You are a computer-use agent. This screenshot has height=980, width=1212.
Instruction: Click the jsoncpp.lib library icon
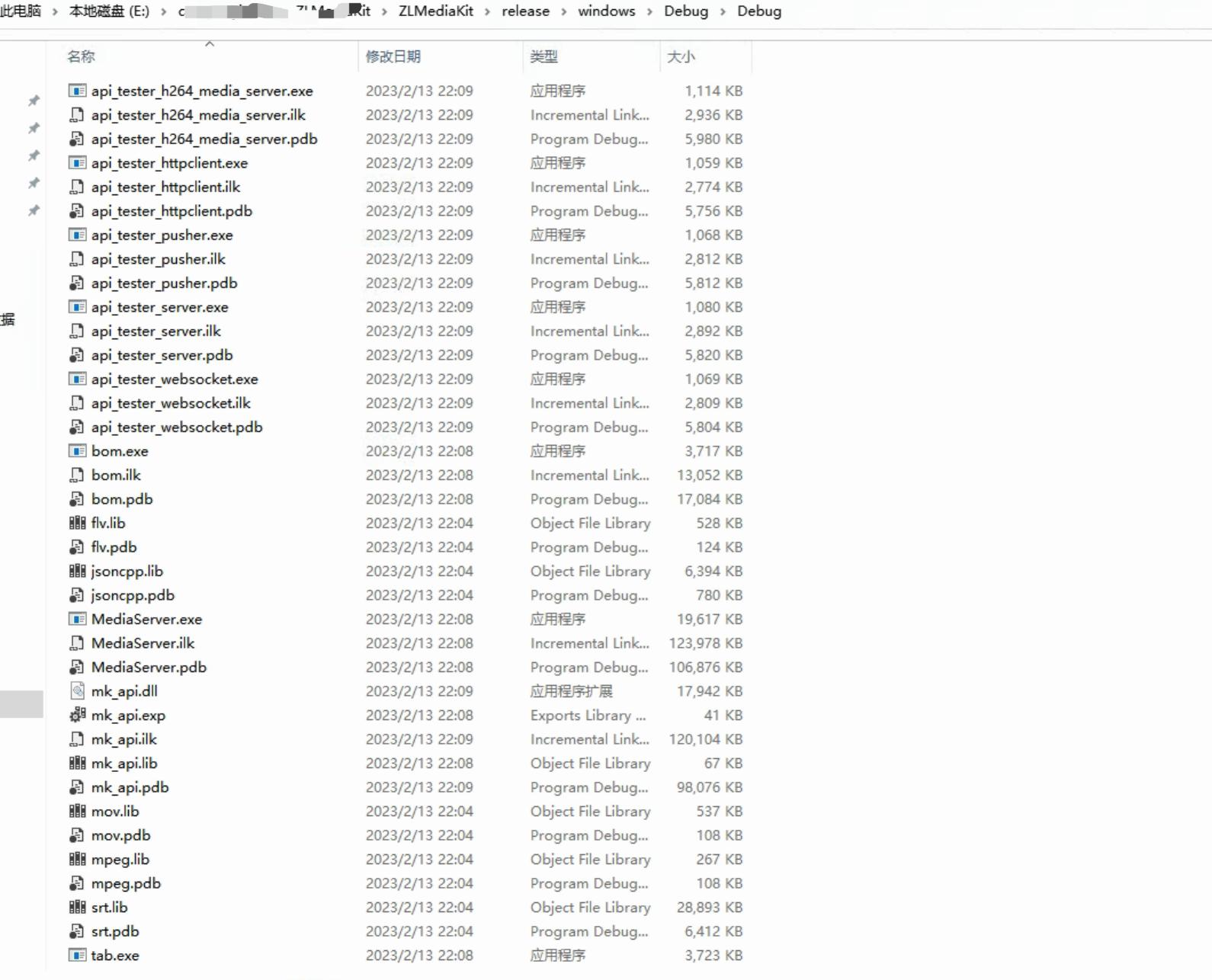pos(77,571)
